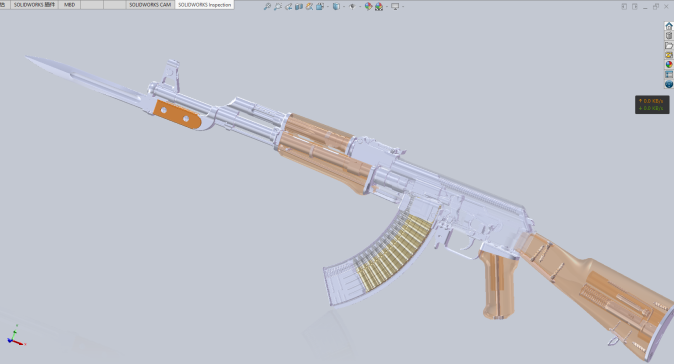
Task: Open the Appearances color ball task pane
Action: [669, 64]
